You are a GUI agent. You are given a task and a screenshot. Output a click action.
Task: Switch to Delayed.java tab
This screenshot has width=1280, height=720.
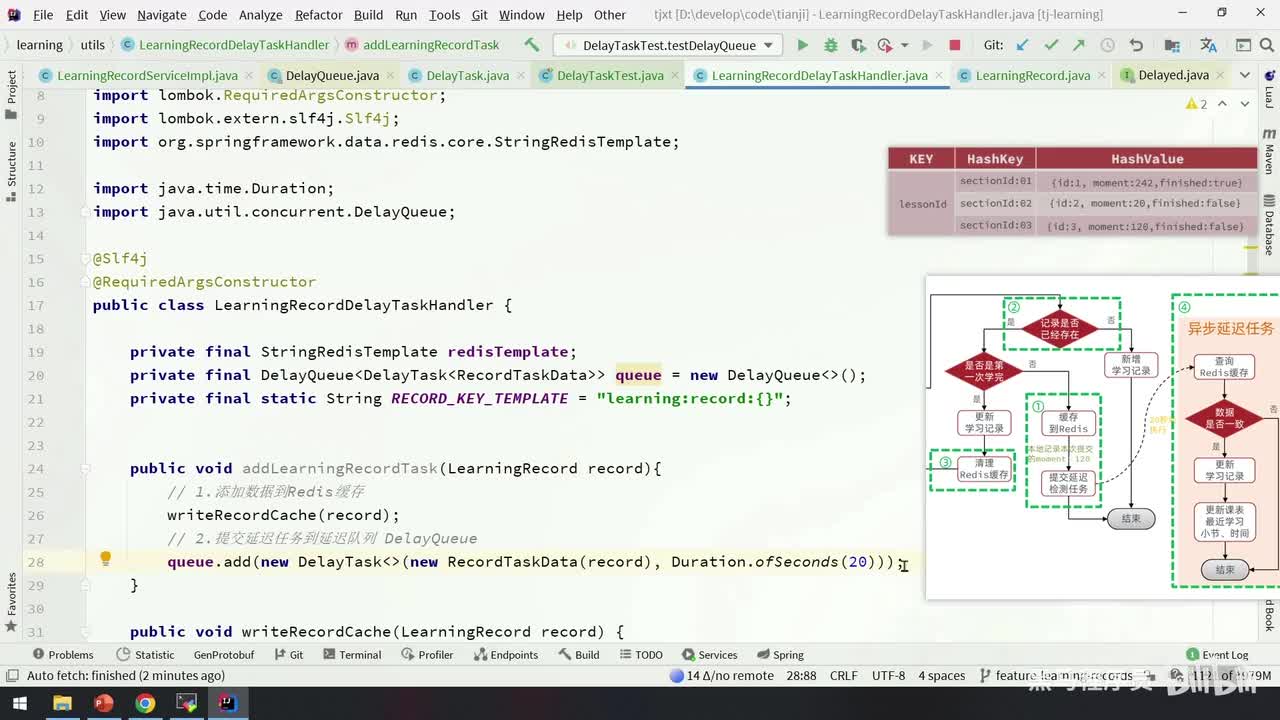tap(1173, 75)
